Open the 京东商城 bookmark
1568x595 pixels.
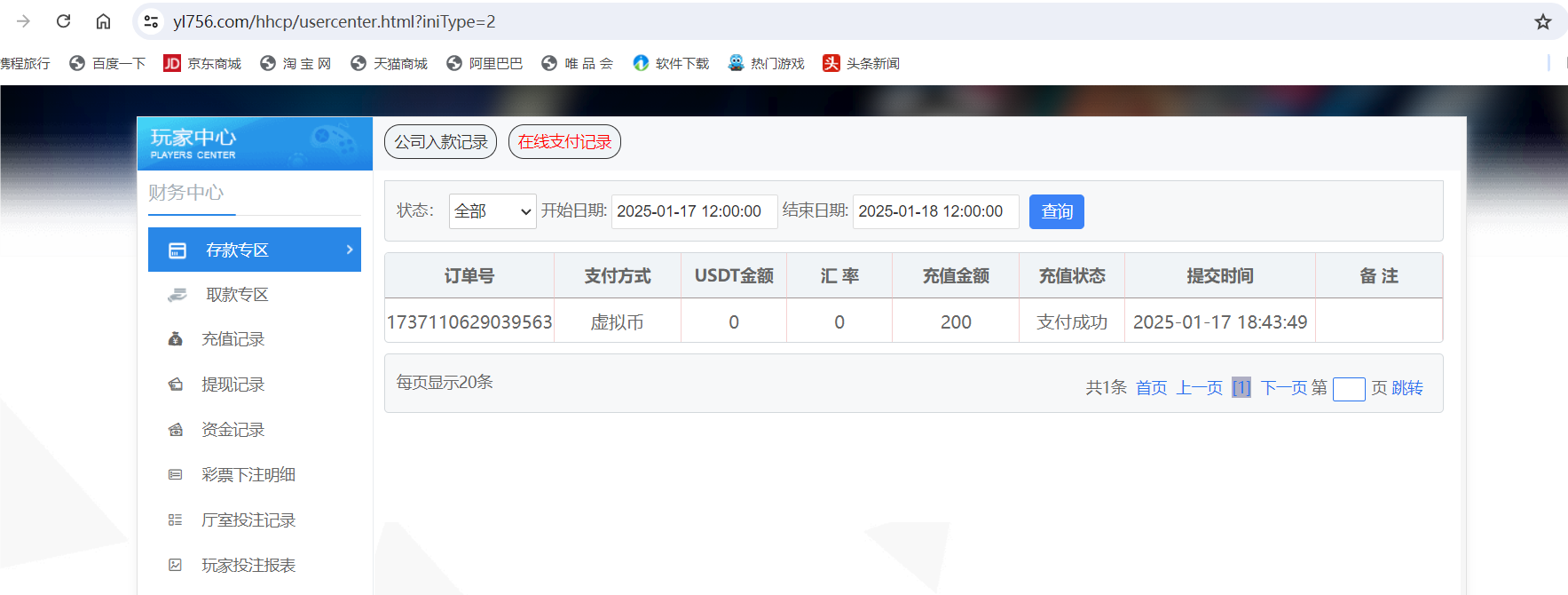tap(202, 63)
